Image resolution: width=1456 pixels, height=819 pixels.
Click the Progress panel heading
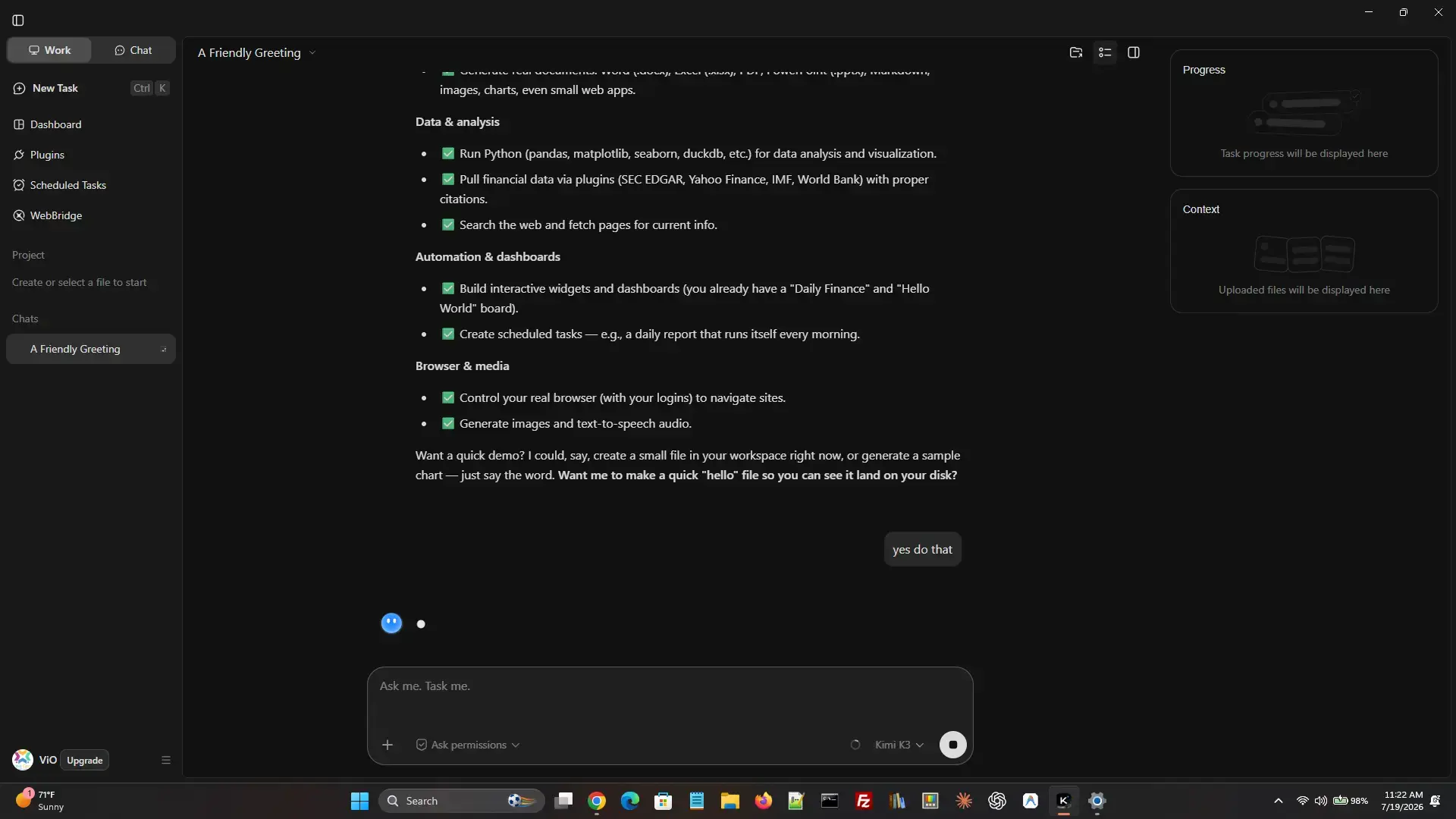click(1203, 70)
